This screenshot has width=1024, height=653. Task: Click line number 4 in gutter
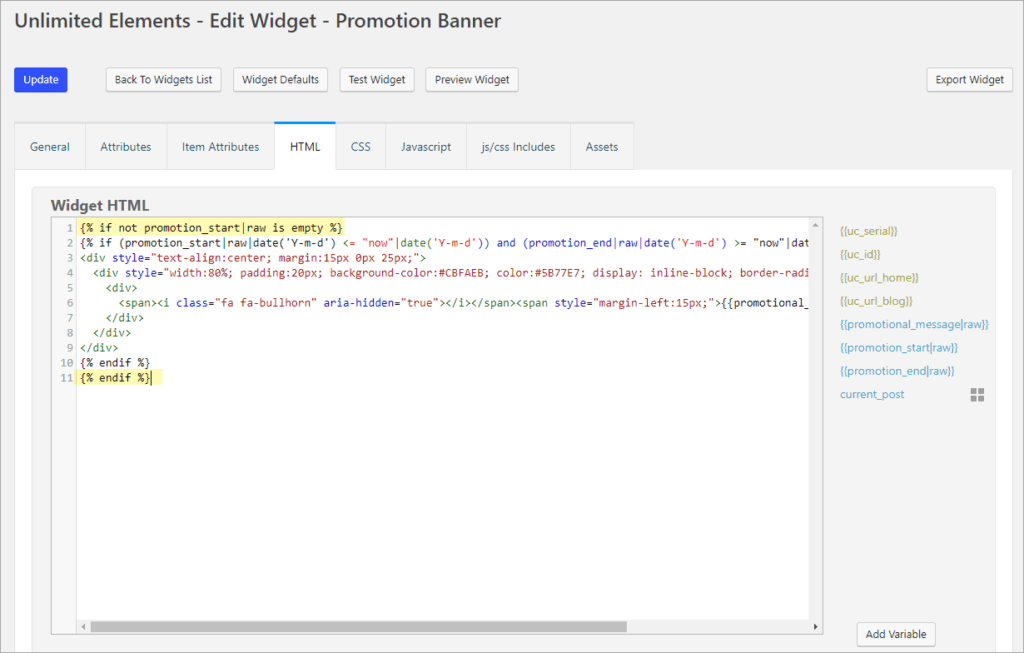pyautogui.click(x=69, y=273)
